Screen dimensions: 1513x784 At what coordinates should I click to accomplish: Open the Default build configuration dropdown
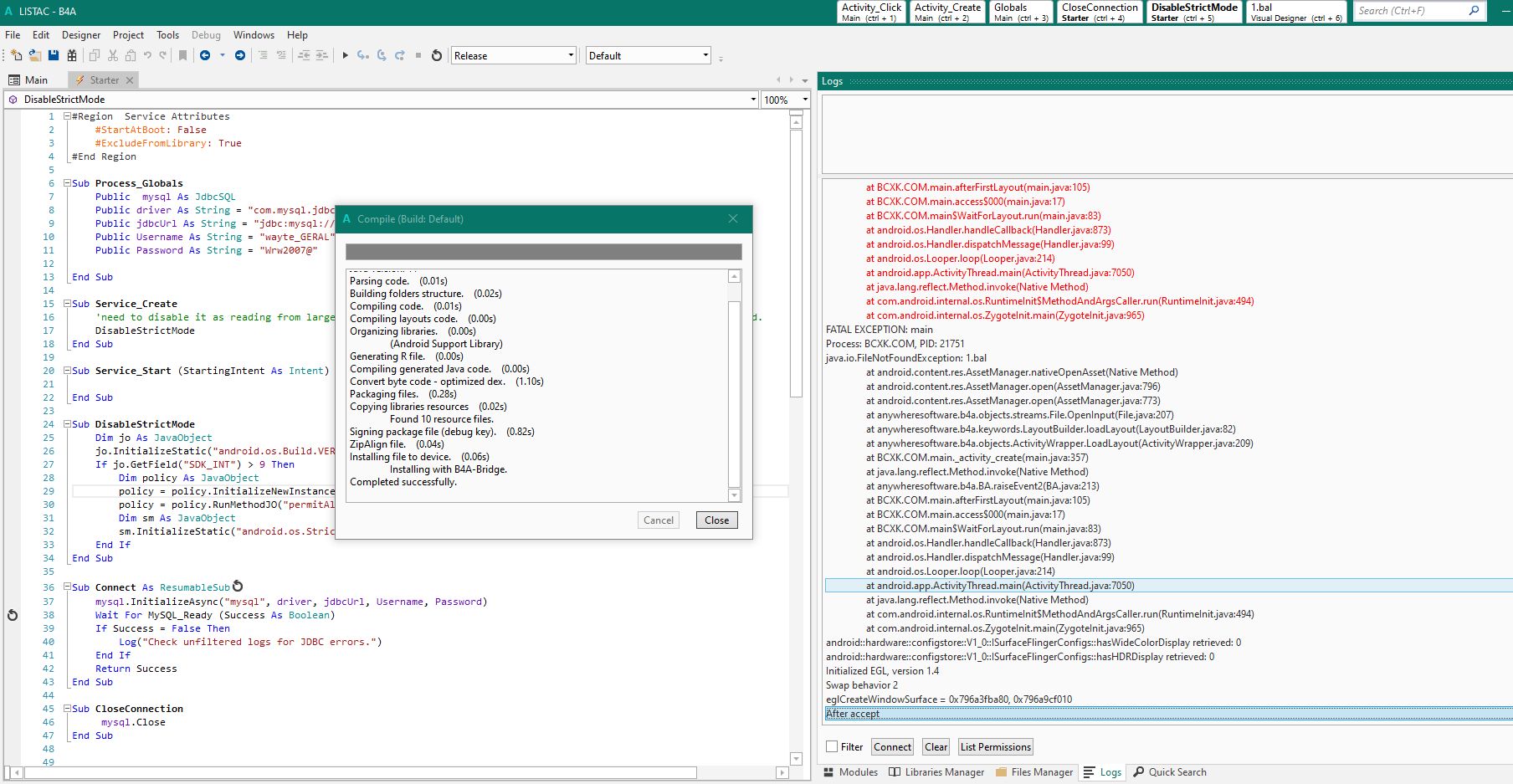(x=648, y=56)
